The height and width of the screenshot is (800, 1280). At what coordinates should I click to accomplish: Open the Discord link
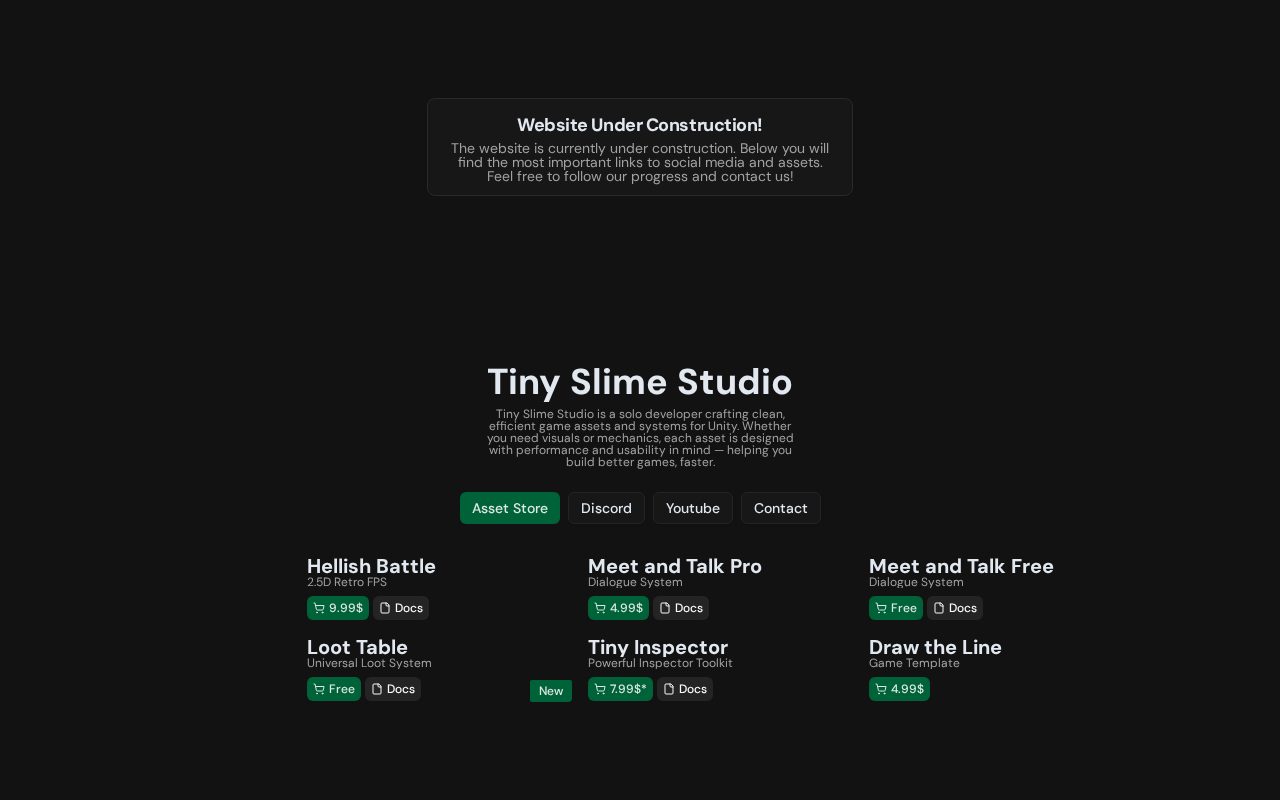click(606, 508)
